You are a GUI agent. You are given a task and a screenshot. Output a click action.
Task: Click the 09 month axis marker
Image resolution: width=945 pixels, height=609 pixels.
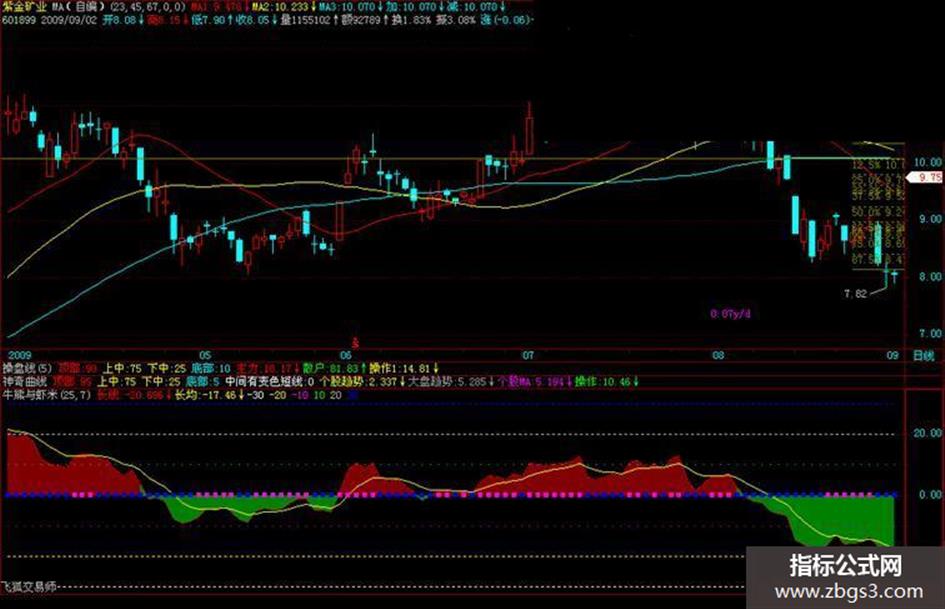[893, 356]
